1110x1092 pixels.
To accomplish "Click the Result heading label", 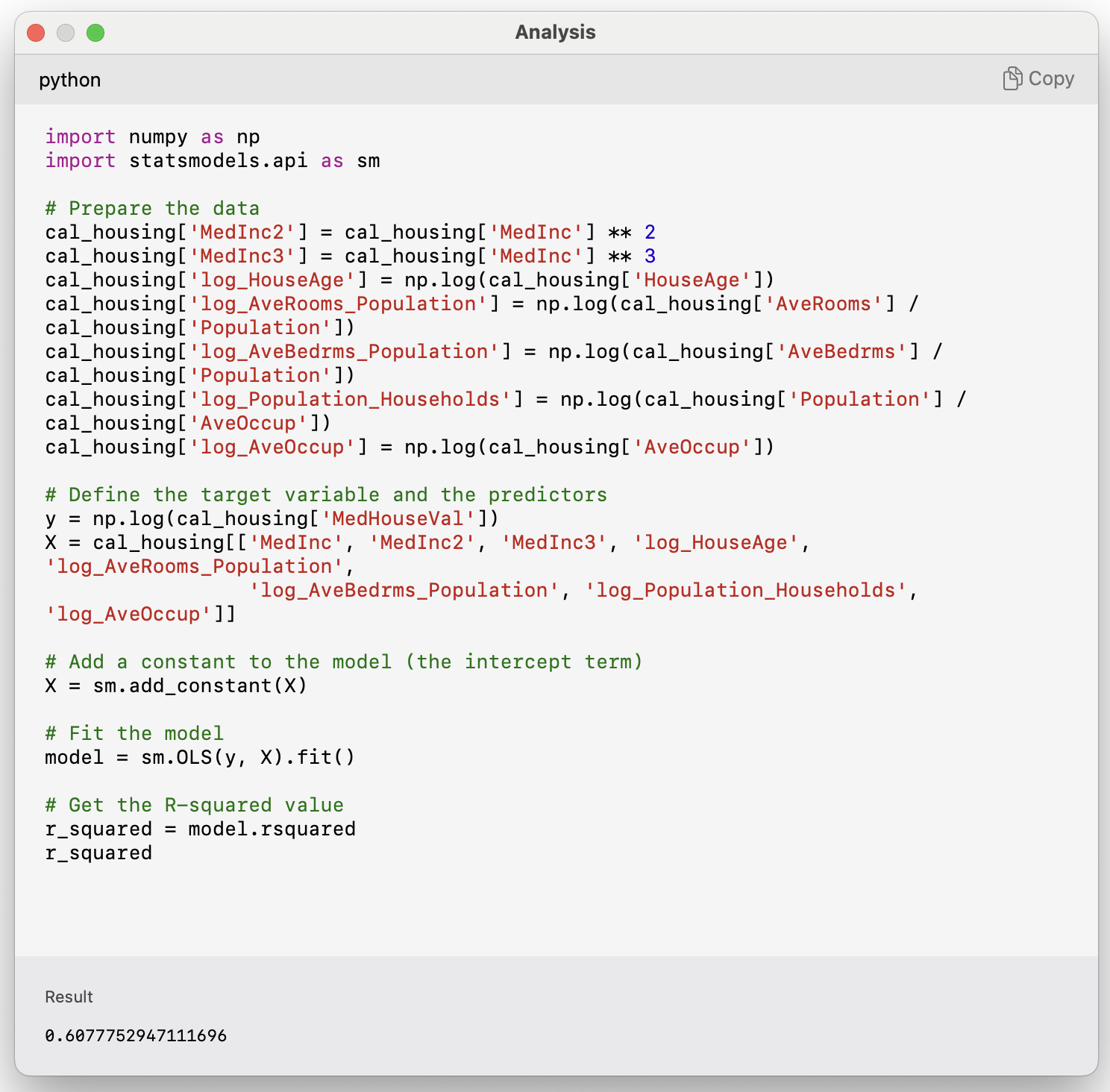I will [69, 997].
